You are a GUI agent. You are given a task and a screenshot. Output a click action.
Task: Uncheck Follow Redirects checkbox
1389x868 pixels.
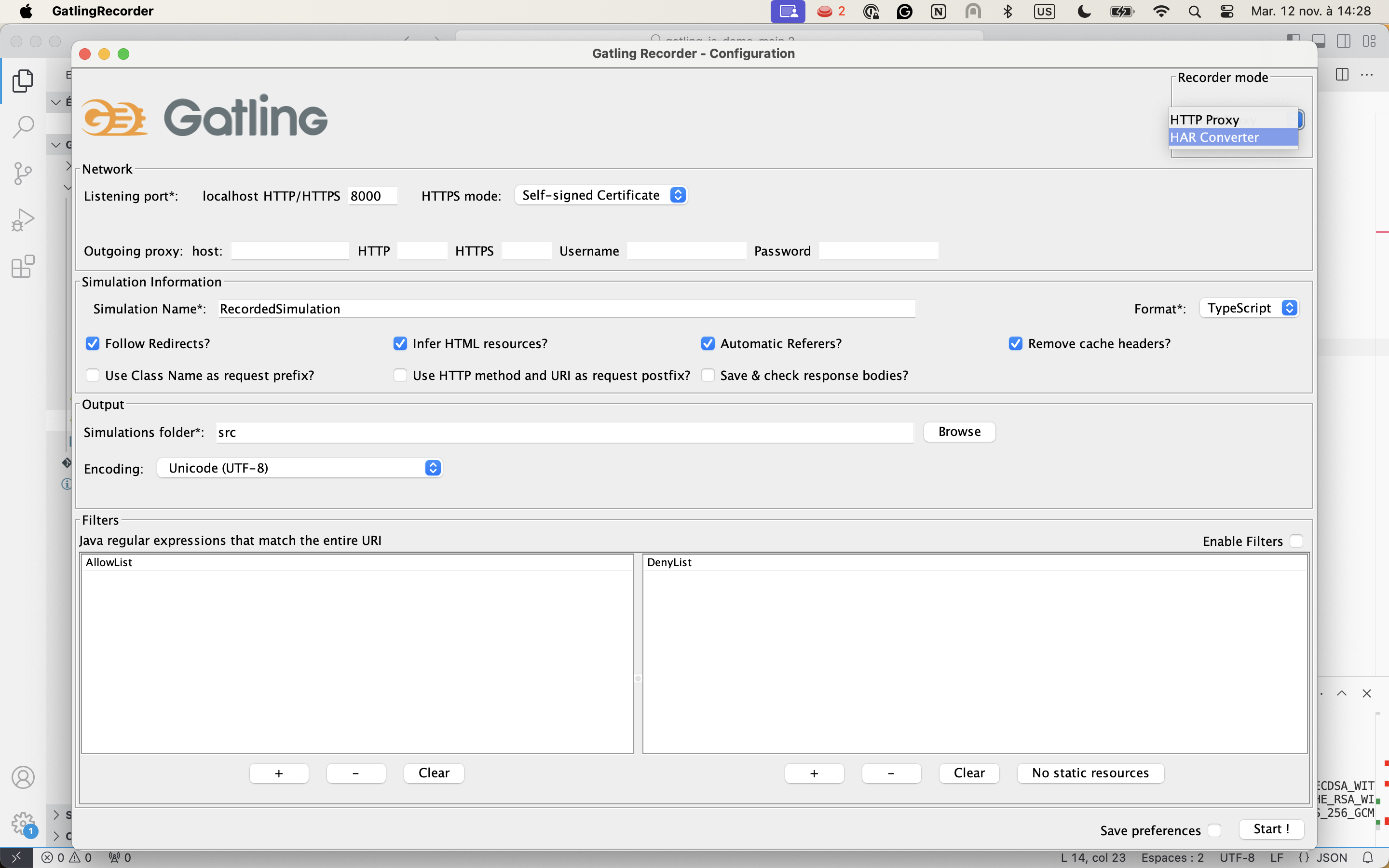[93, 343]
